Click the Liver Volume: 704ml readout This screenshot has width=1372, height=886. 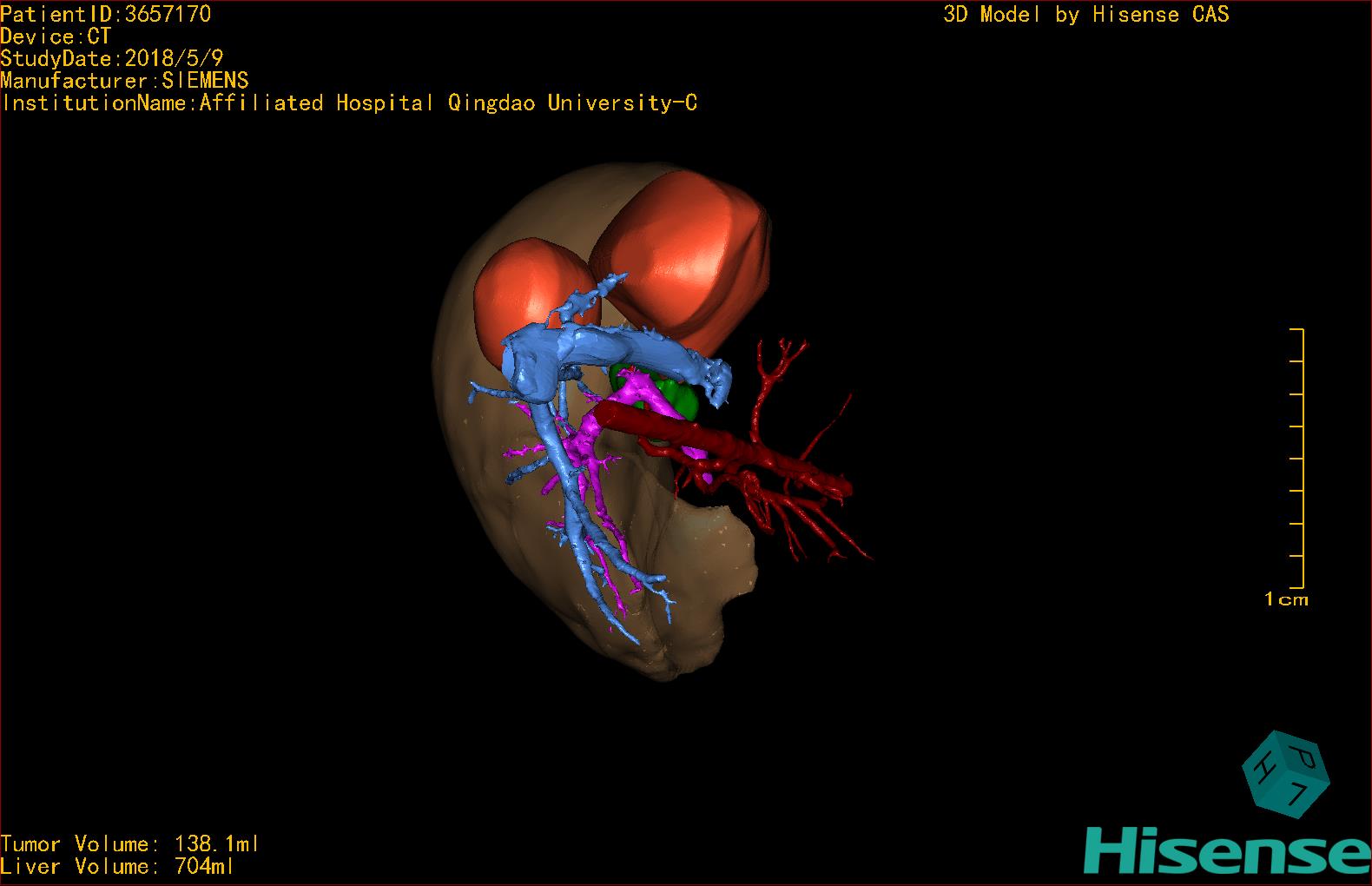point(117,866)
